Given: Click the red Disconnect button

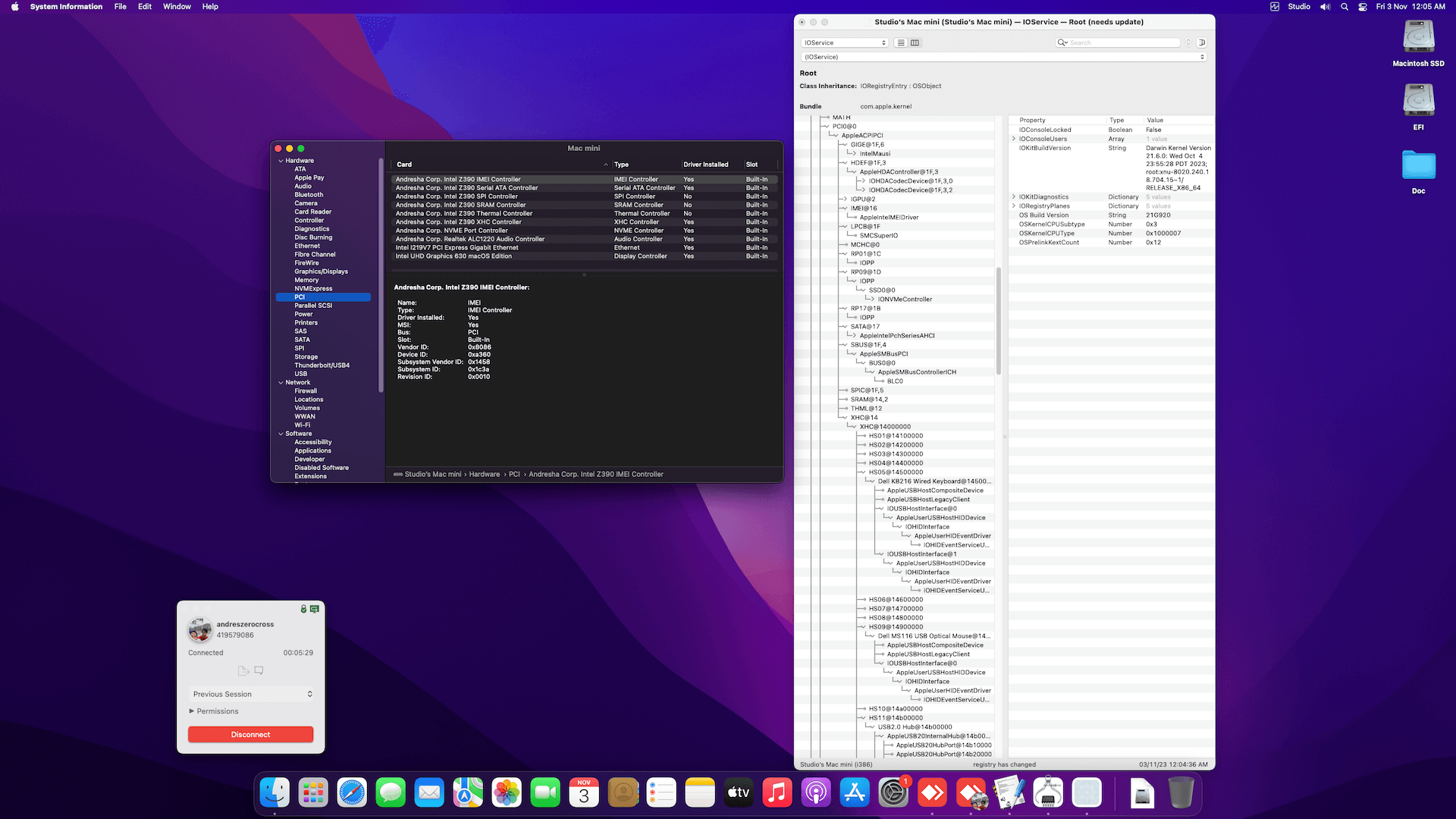Looking at the screenshot, I should tap(251, 735).
